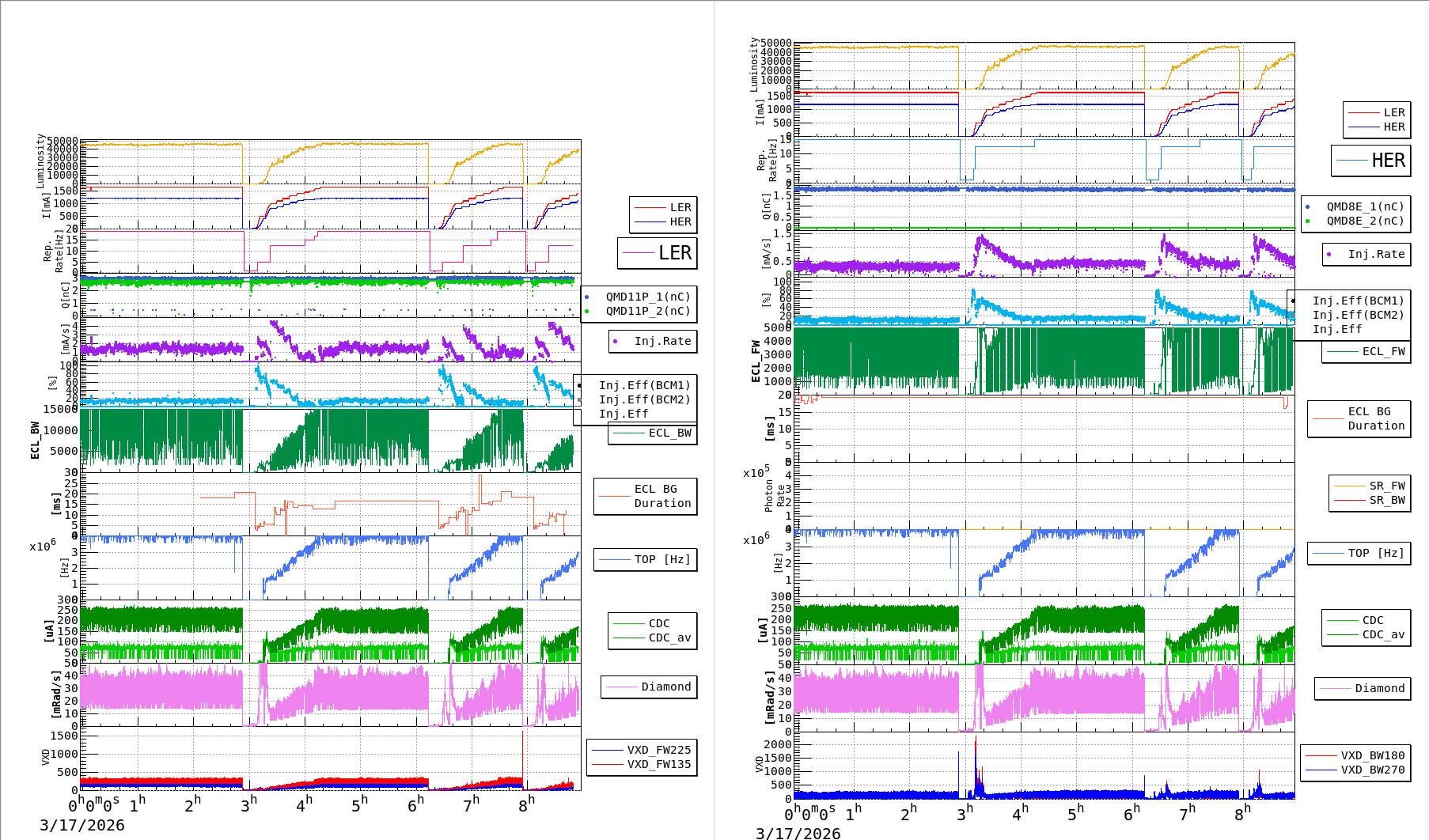Image resolution: width=1429 pixels, height=840 pixels.
Task: Select the VXD_BW270 legend entry
Action: [x=1355, y=770]
